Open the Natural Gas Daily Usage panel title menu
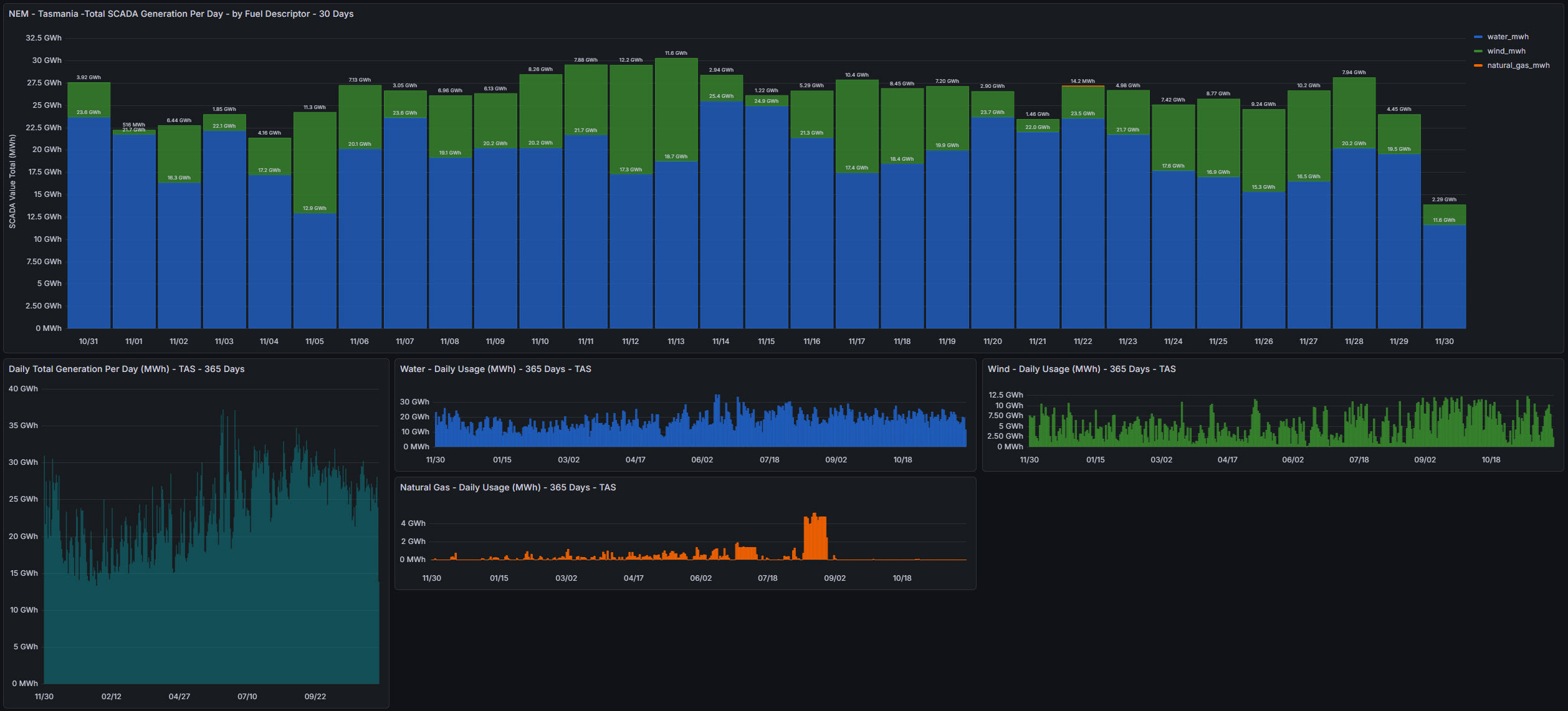Viewport: 1568px width, 711px height. pos(507,487)
